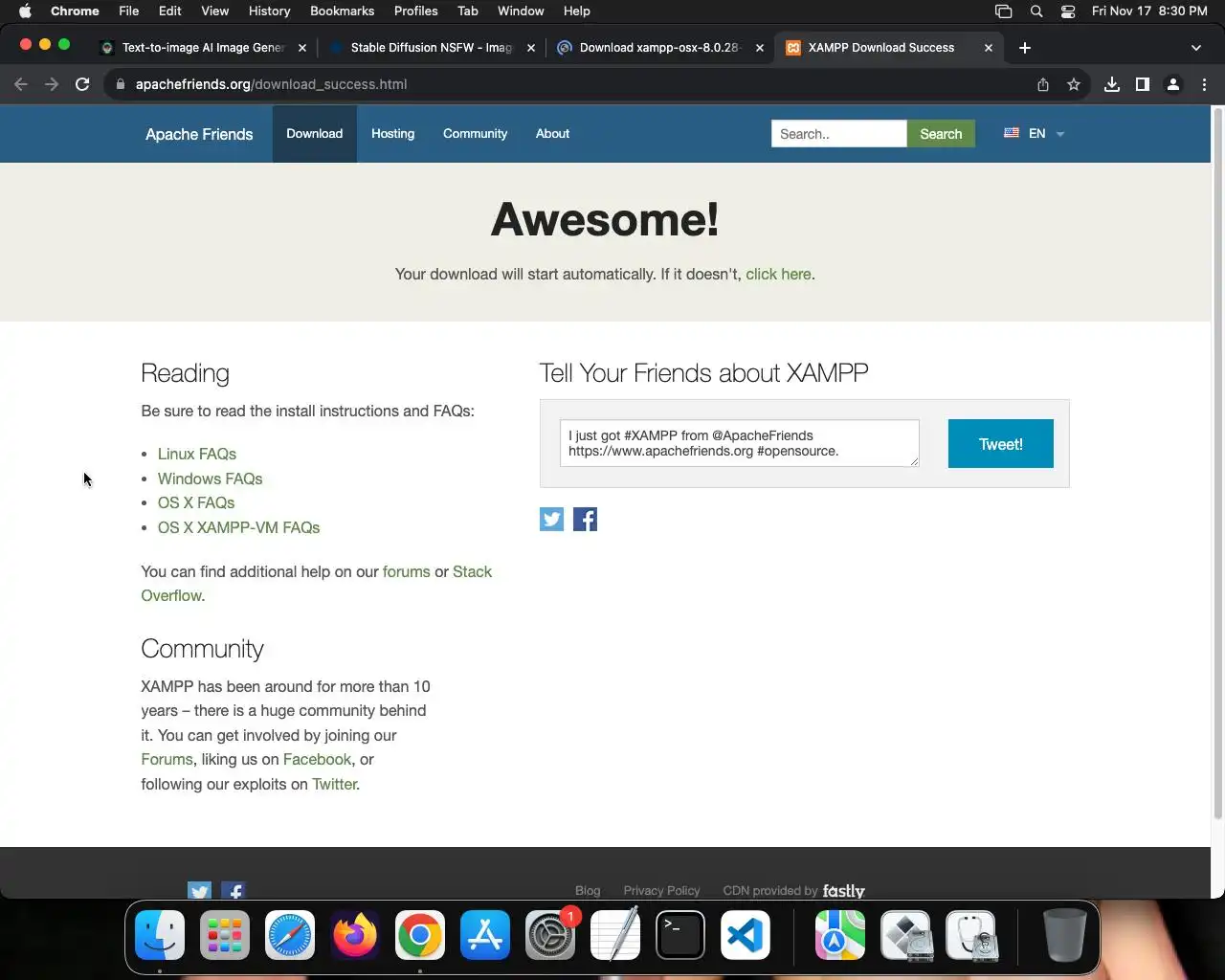Click the Twitter text link in Community
The image size is (1225, 980).
point(334,784)
